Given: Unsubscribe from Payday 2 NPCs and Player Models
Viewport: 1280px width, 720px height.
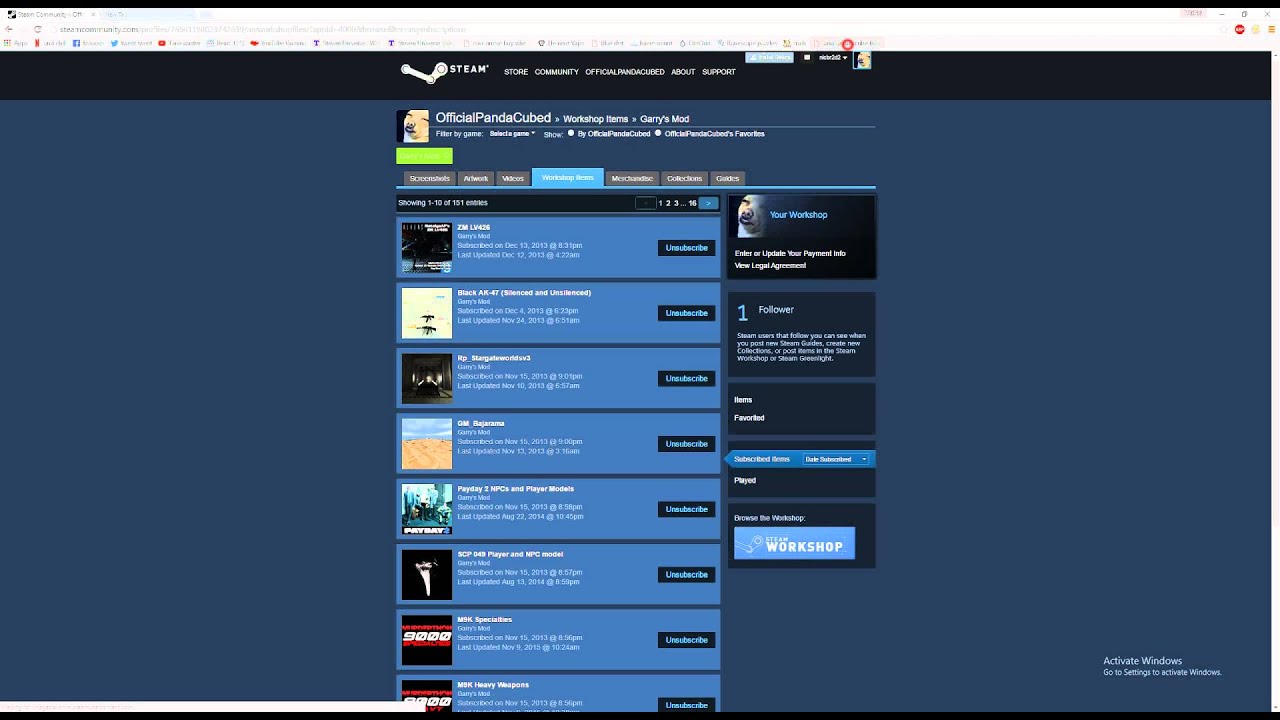Looking at the screenshot, I should [x=686, y=509].
